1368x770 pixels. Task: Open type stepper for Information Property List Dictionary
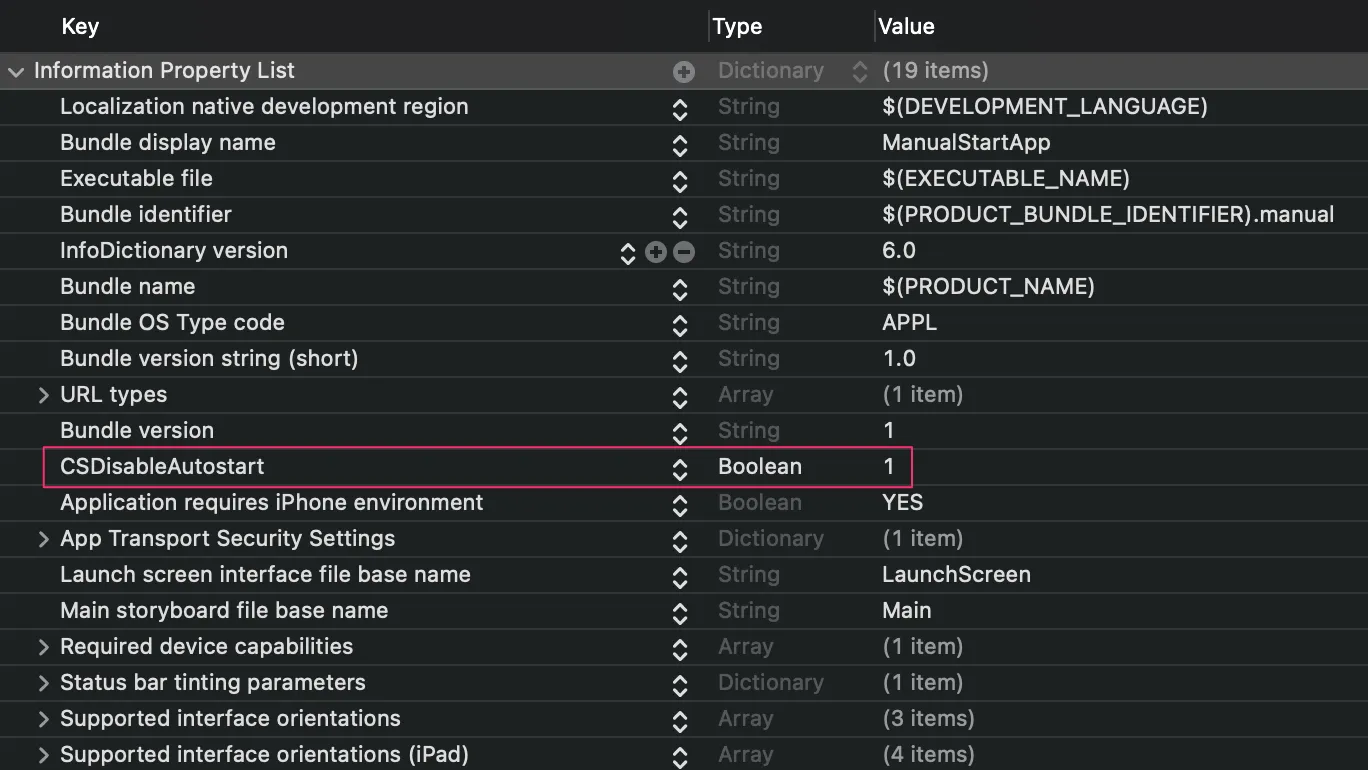click(859, 72)
